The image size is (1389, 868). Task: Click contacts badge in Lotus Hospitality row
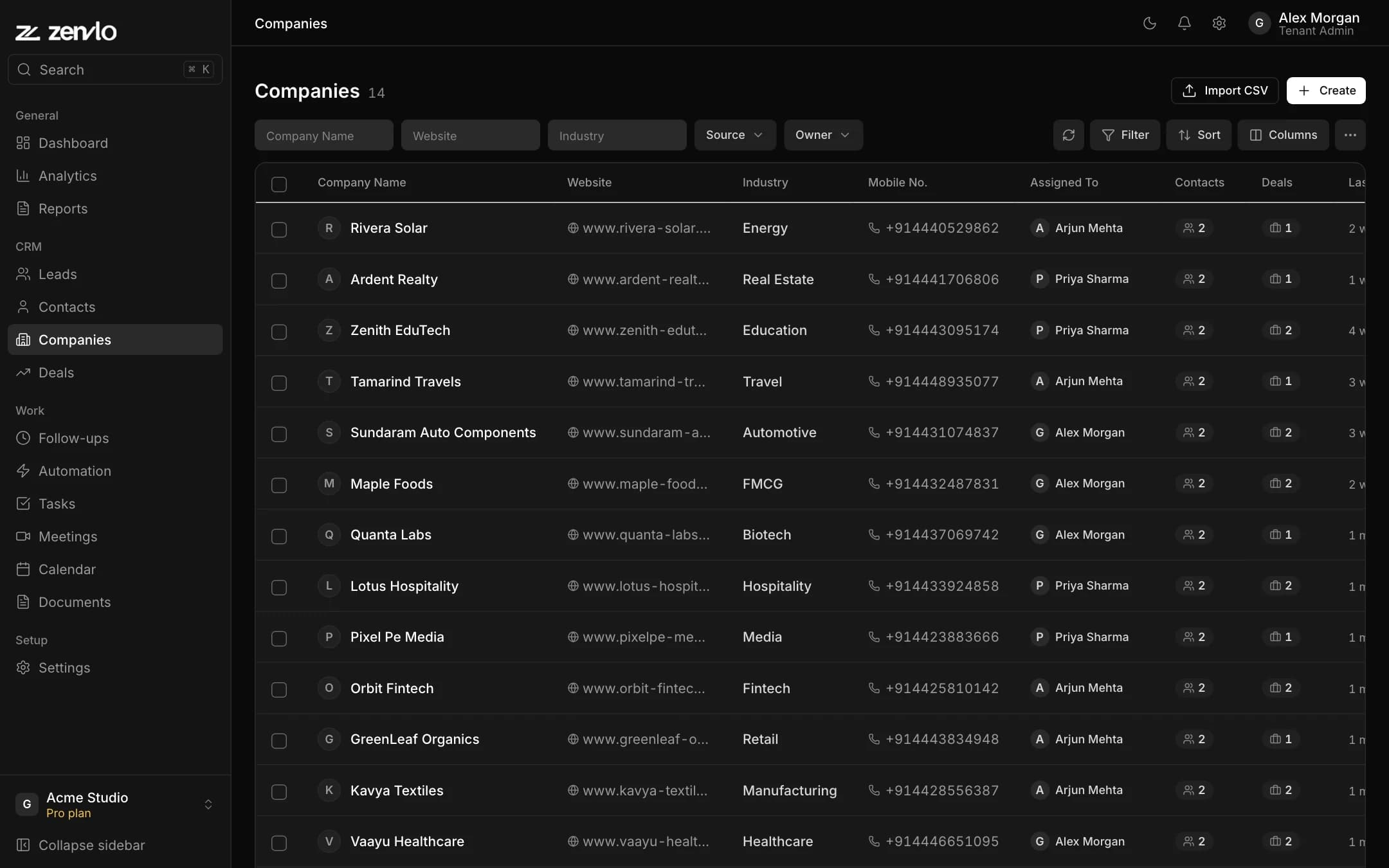point(1194,586)
